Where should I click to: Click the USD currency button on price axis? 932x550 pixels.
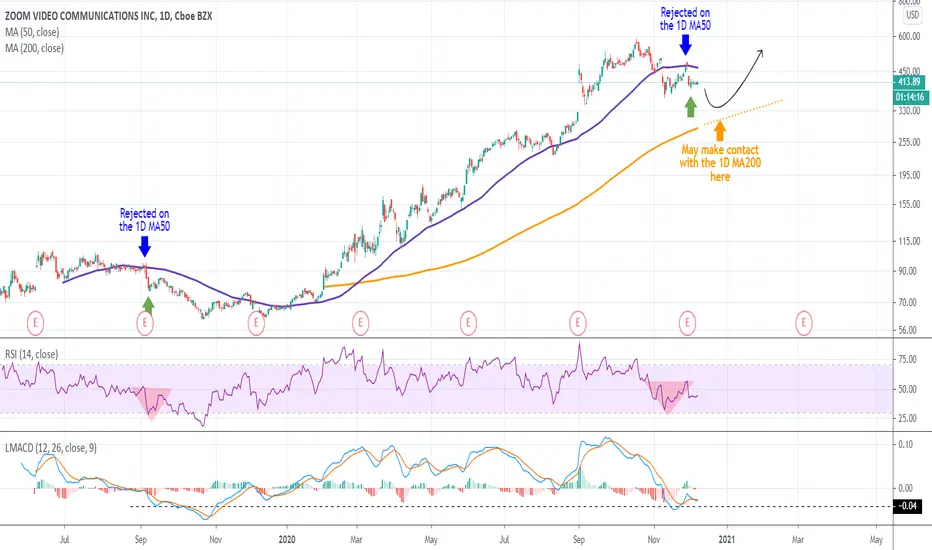pos(912,15)
